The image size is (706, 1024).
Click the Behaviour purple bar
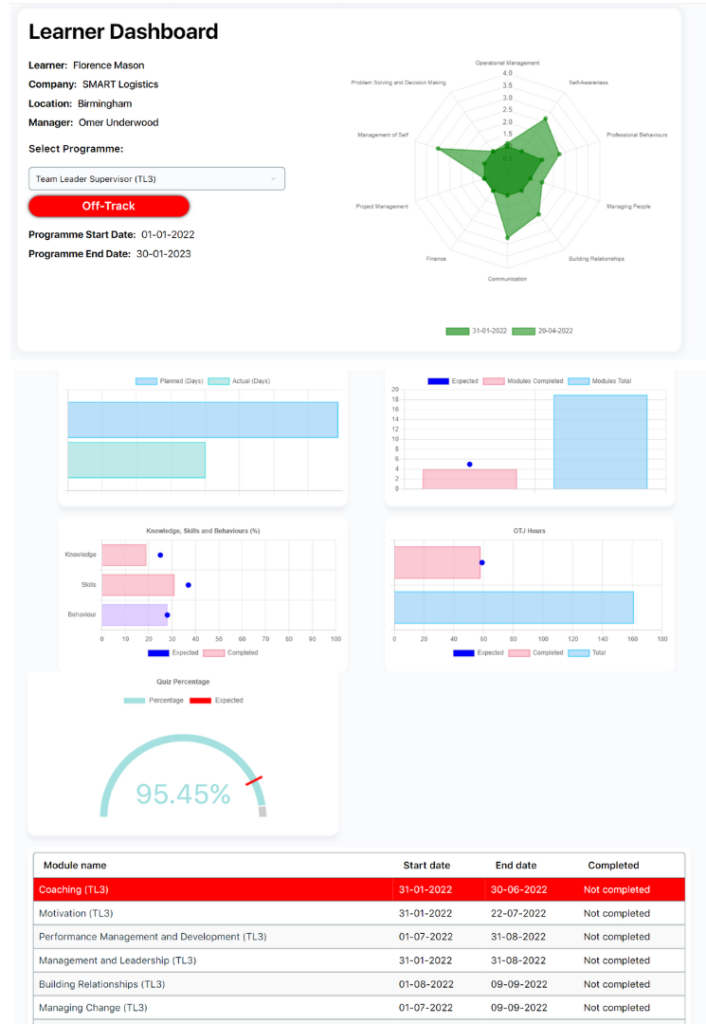coord(135,615)
